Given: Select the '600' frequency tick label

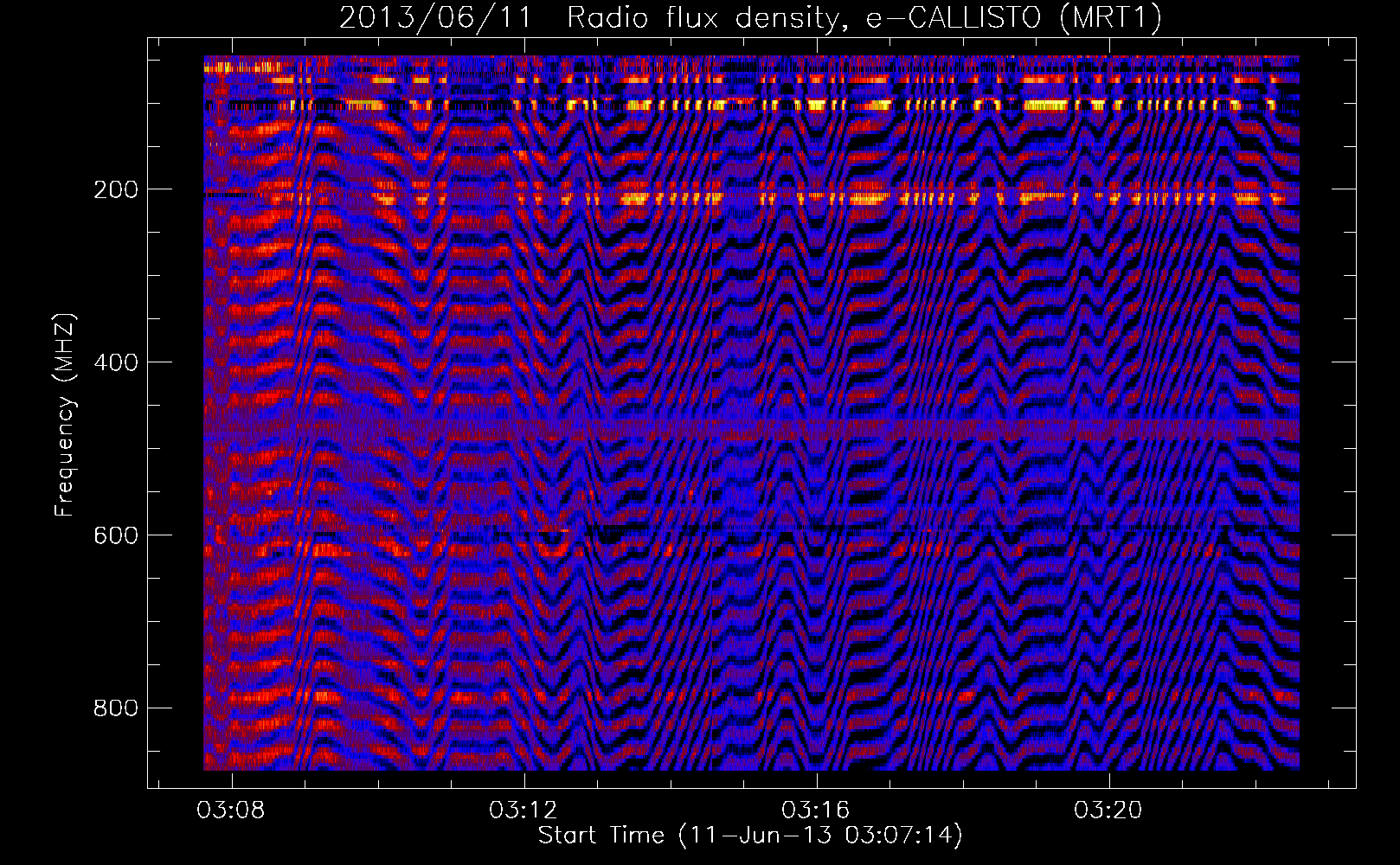Looking at the screenshot, I should point(116,535).
